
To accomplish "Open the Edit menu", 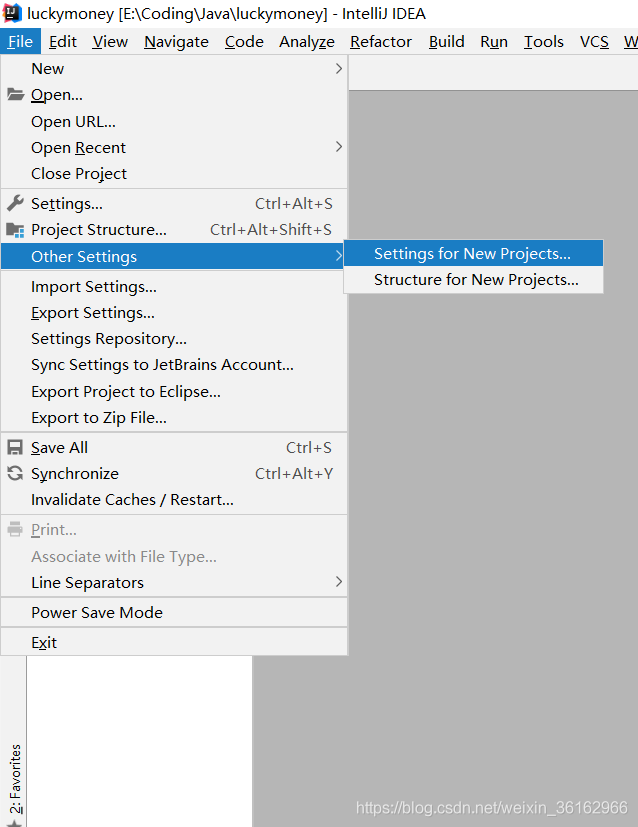I will coord(63,41).
